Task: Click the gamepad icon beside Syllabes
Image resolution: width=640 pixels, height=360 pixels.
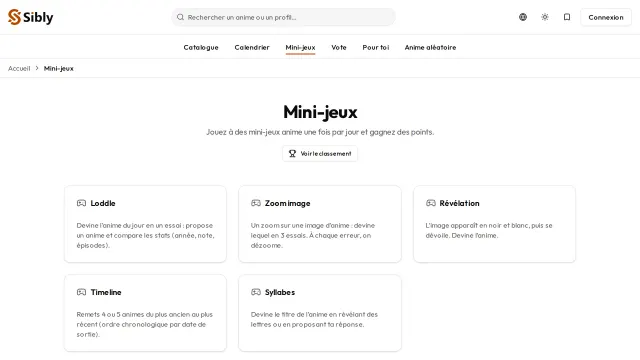Action: coord(256,292)
